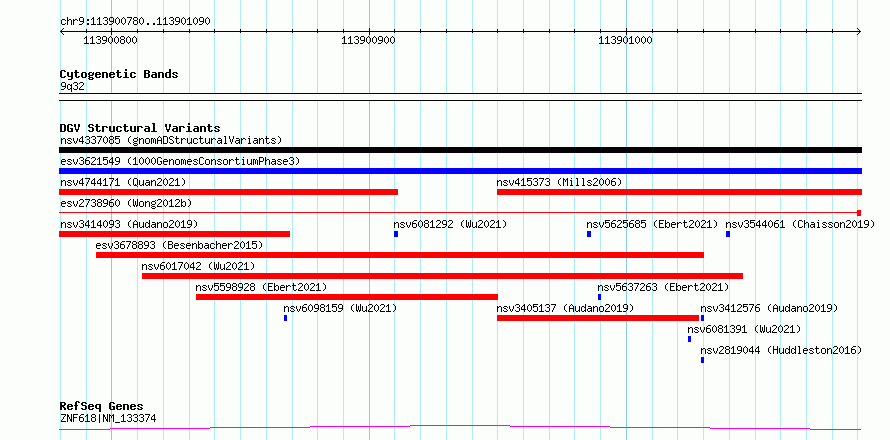
Task: Click the DGV Structural Variants track heading
Action: click(x=140, y=128)
